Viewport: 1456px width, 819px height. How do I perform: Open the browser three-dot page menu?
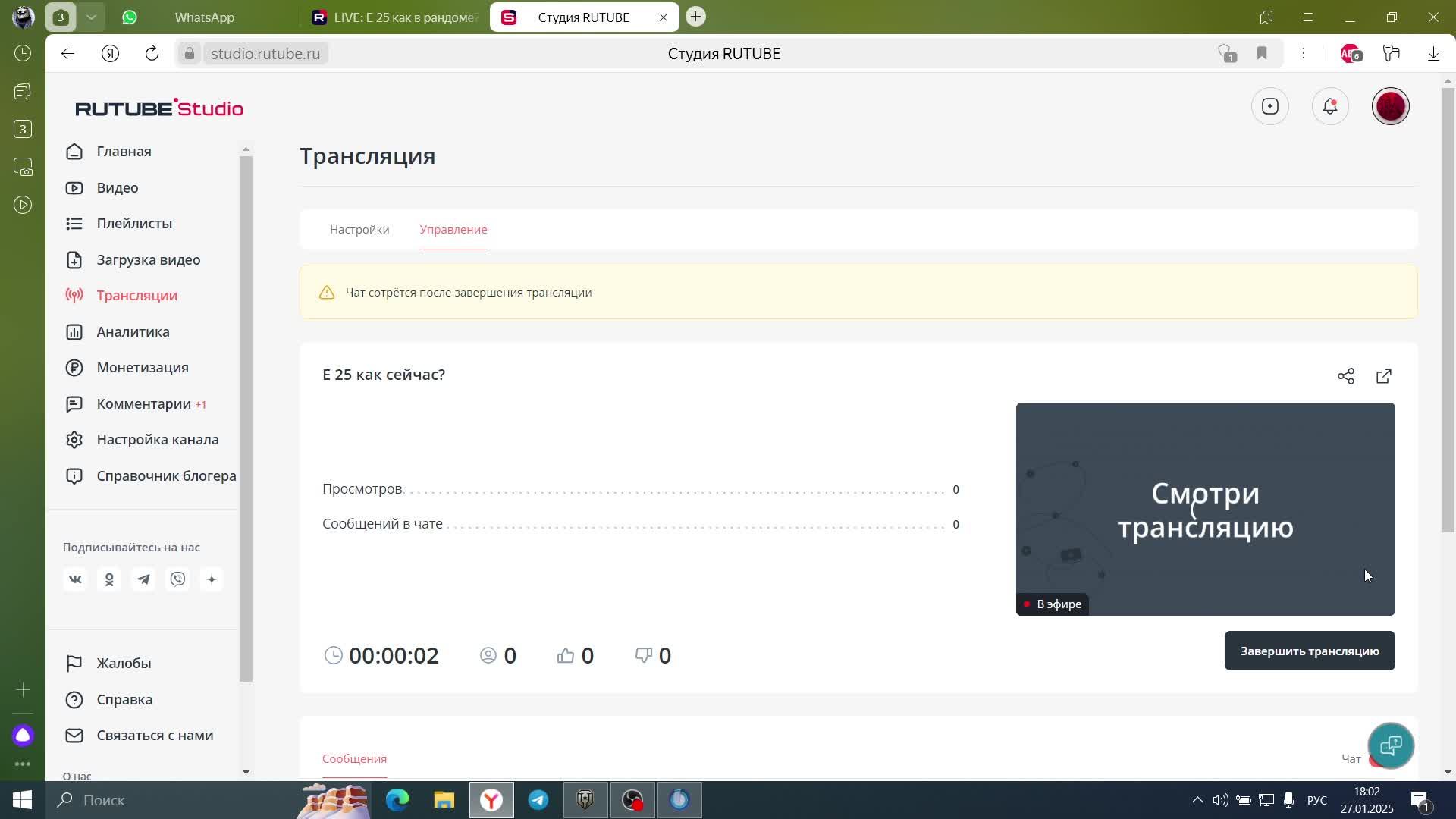coord(1304,53)
